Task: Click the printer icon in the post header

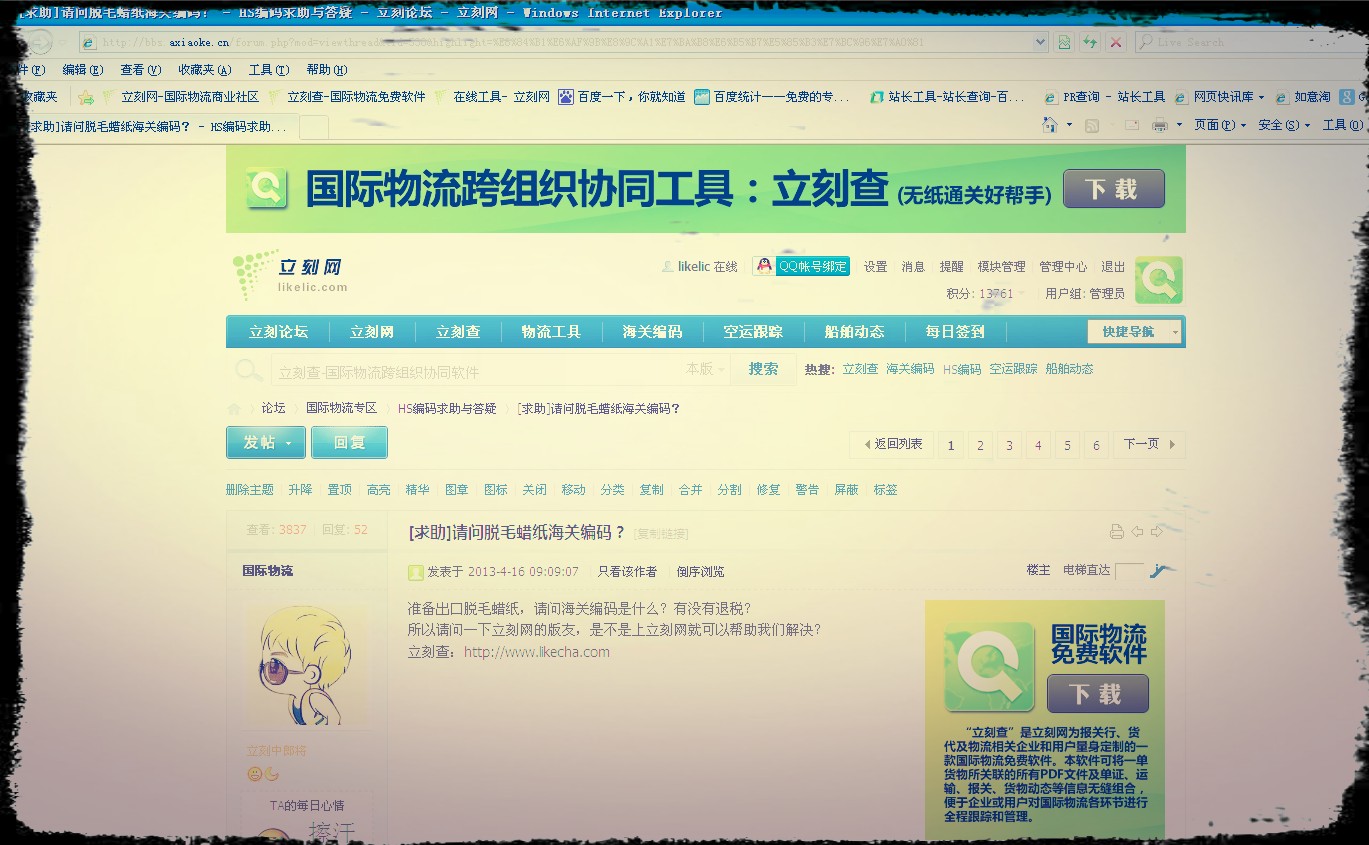Action: pyautogui.click(x=1116, y=532)
